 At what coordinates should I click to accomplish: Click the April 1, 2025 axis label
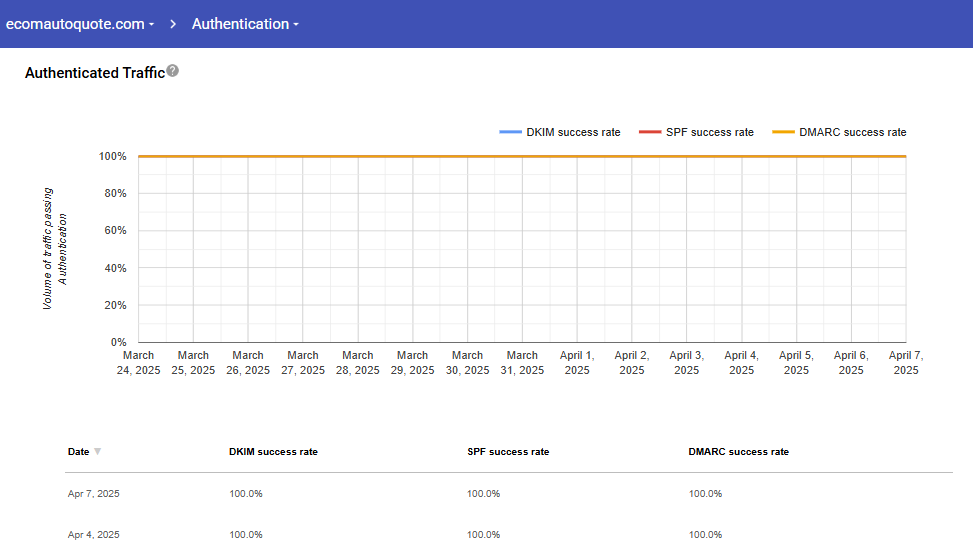577,362
